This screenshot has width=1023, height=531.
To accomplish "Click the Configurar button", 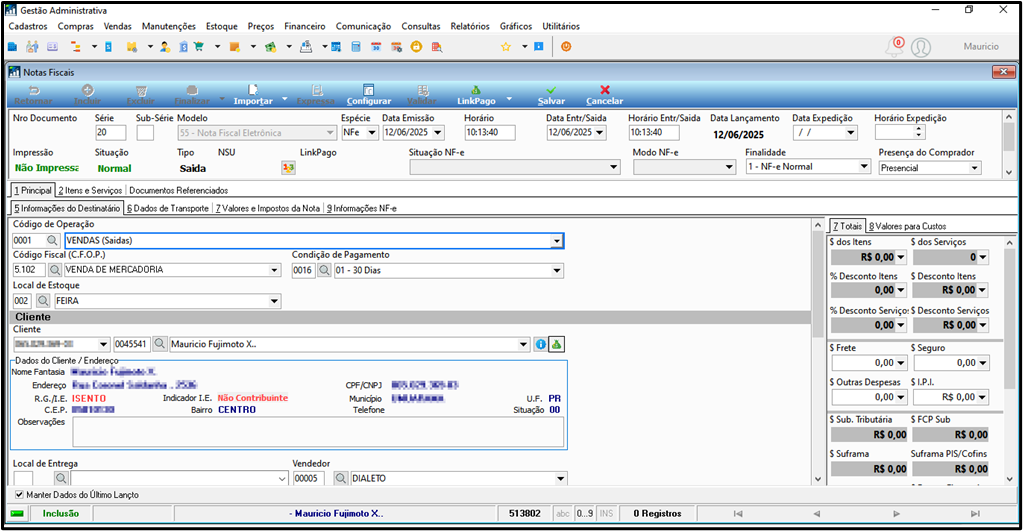I will point(369,95).
